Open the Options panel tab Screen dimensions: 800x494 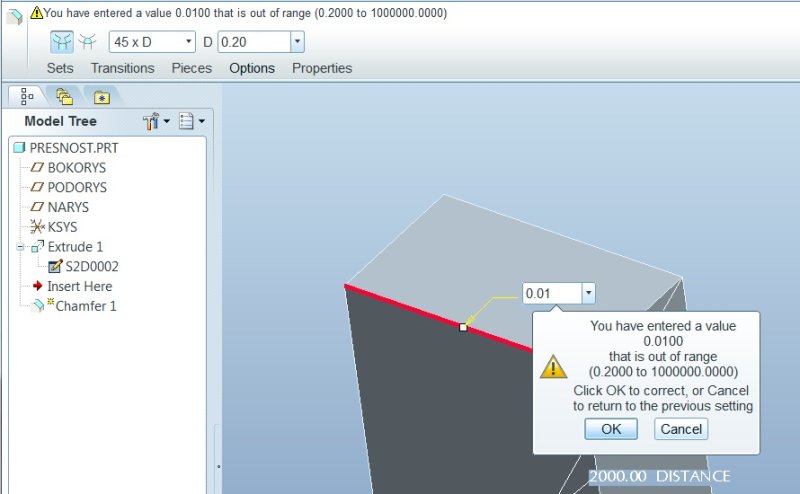pos(252,68)
